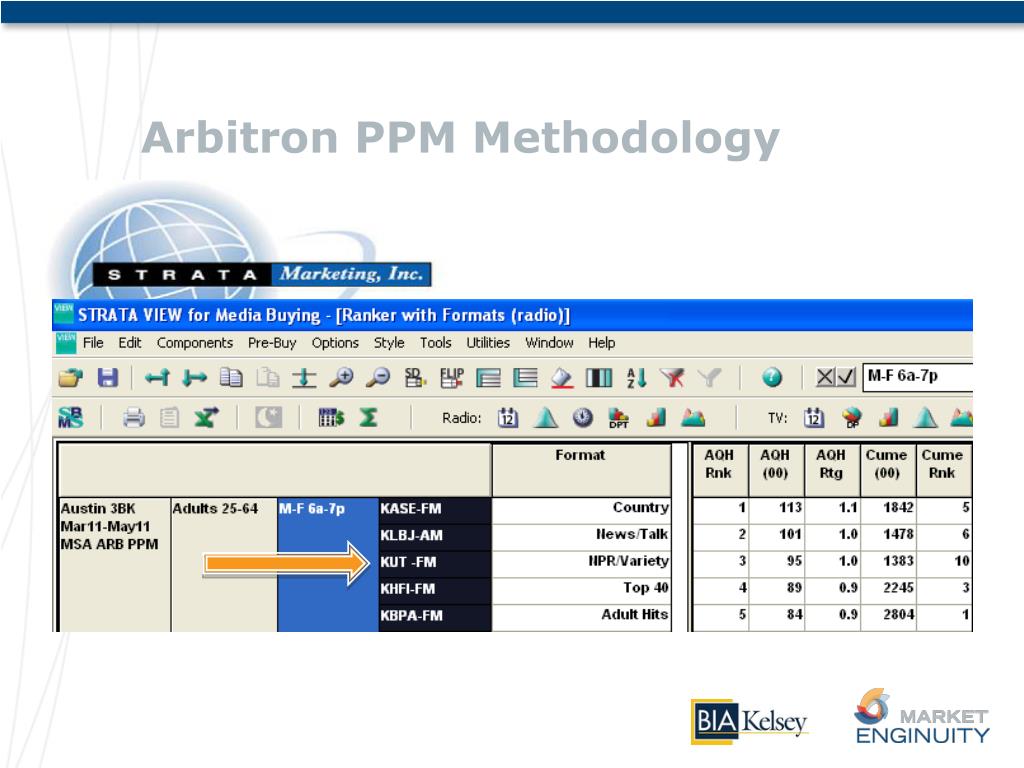1024x768 pixels.
Task: Click the TV calendar icon
Action: pyautogui.click(x=814, y=417)
